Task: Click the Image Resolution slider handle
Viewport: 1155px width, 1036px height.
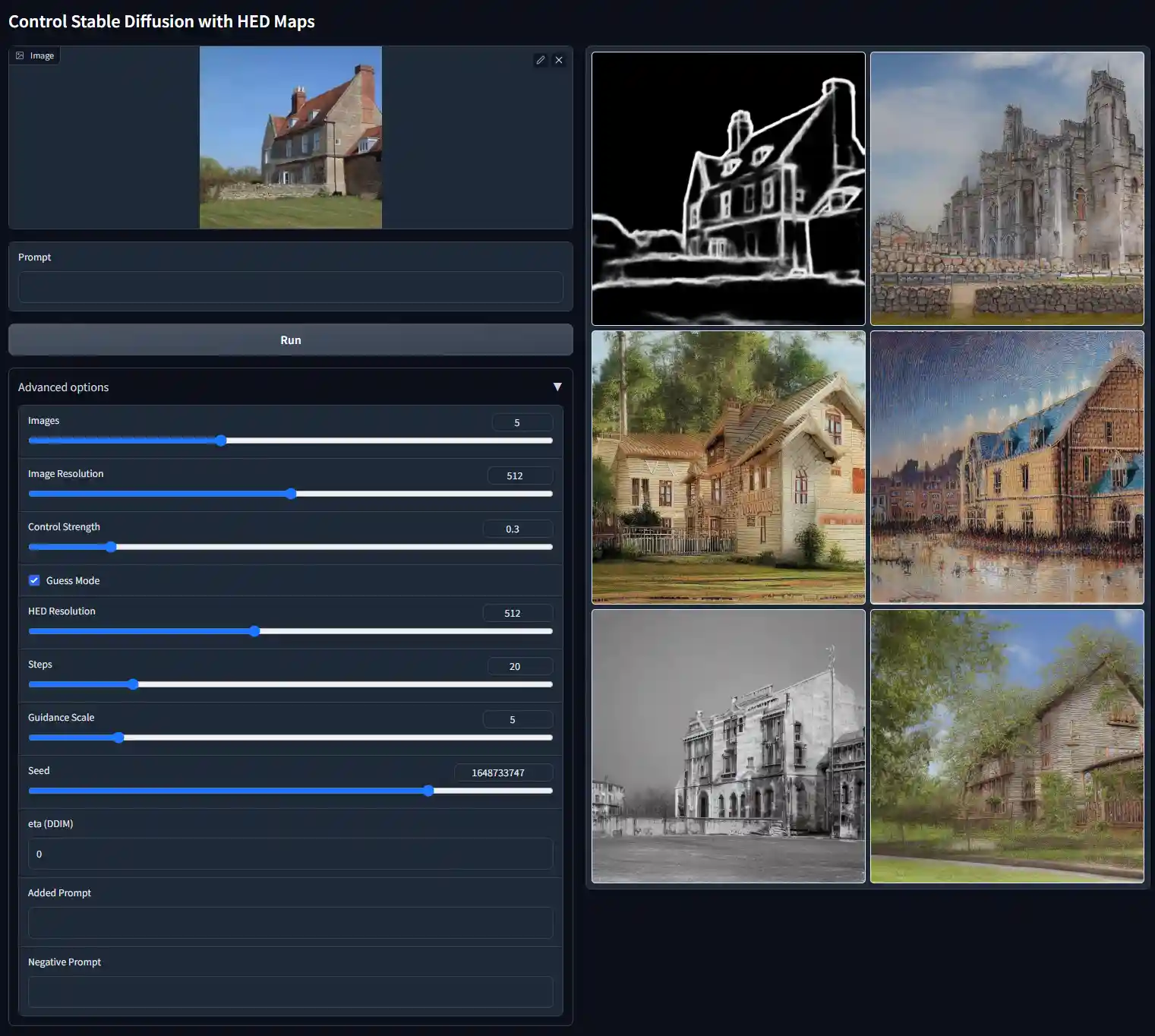Action: (291, 494)
